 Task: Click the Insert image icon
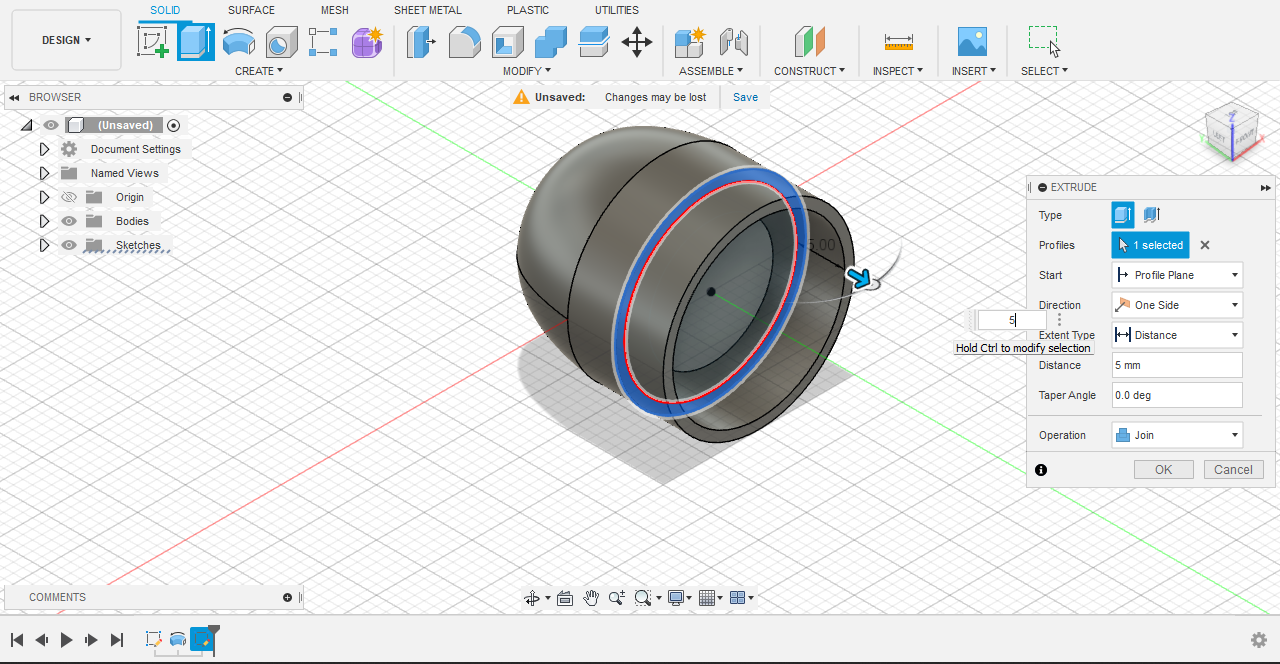point(972,42)
